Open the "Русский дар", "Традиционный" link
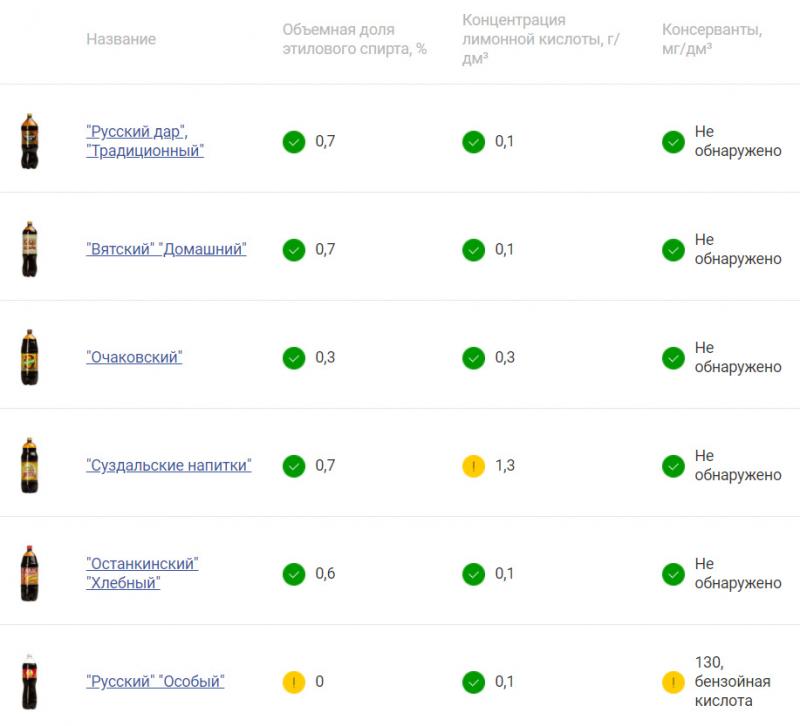 pos(145,141)
